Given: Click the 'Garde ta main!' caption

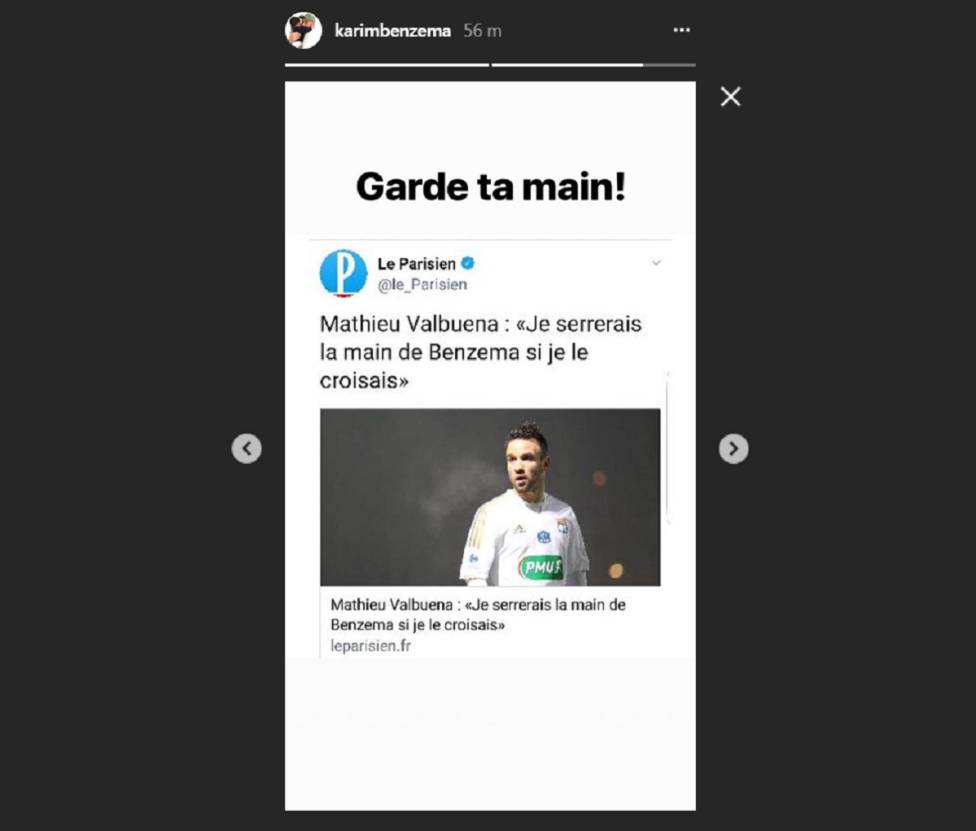Looking at the screenshot, I should (491, 186).
